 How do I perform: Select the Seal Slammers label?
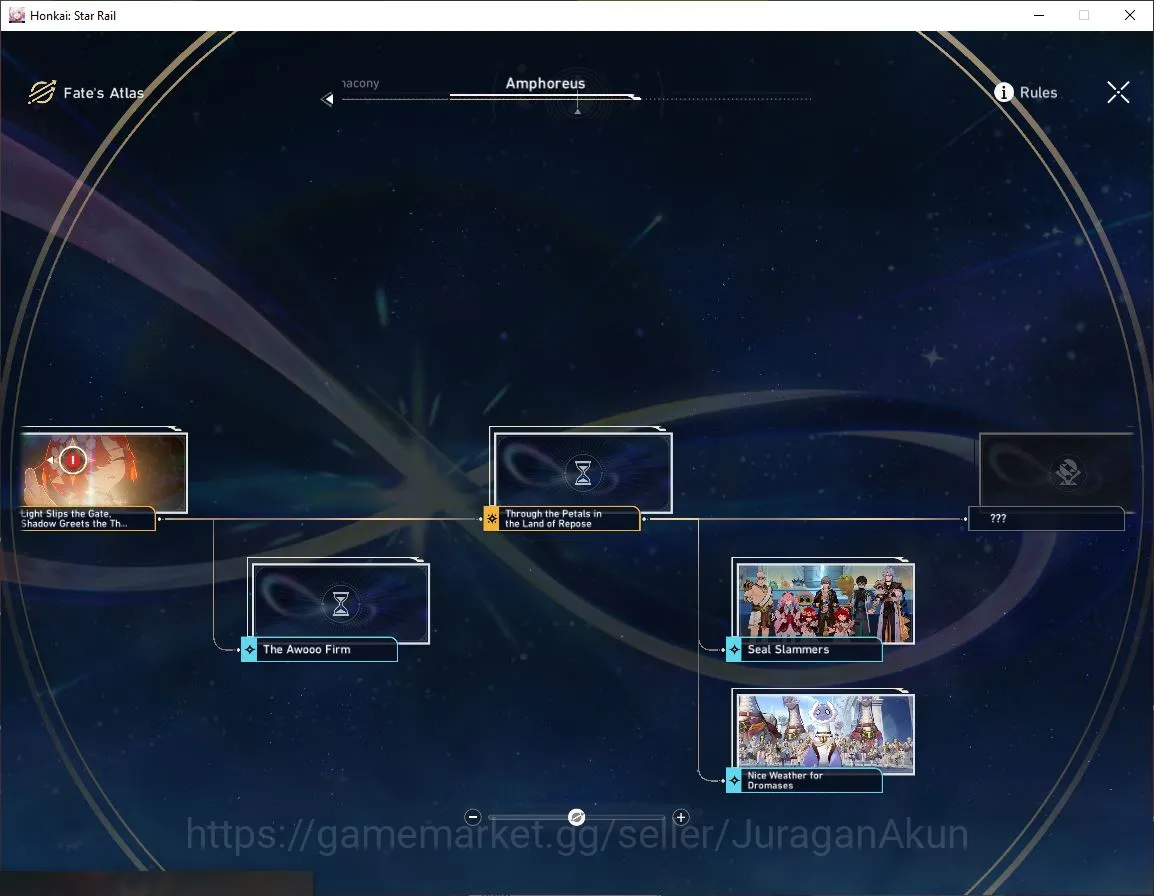click(812, 649)
